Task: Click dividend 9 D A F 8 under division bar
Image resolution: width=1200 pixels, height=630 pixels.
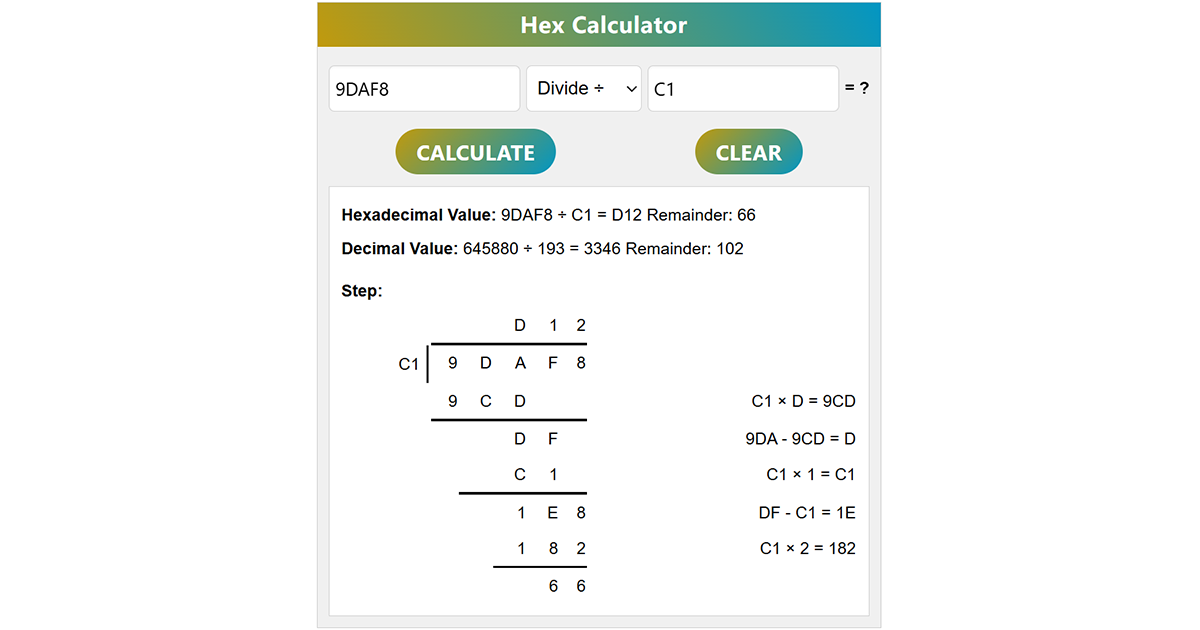Action: [x=517, y=363]
